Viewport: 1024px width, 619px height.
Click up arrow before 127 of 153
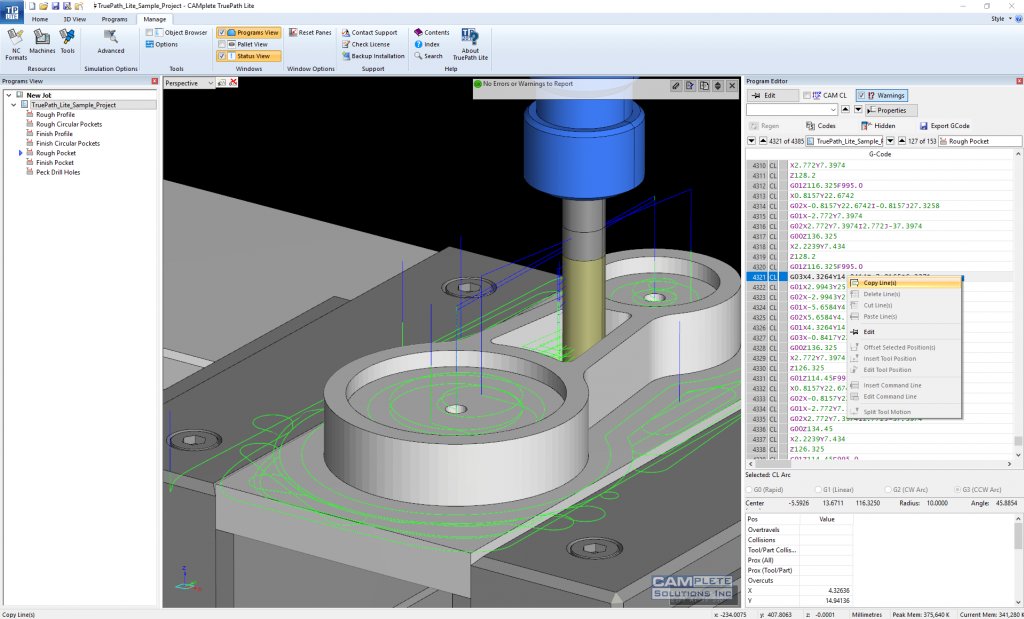[902, 141]
